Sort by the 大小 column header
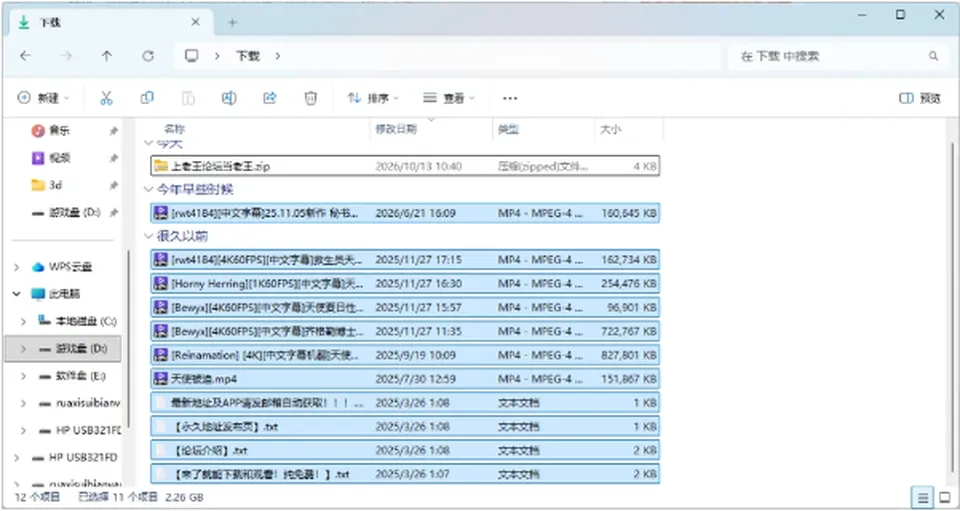 tap(610, 130)
